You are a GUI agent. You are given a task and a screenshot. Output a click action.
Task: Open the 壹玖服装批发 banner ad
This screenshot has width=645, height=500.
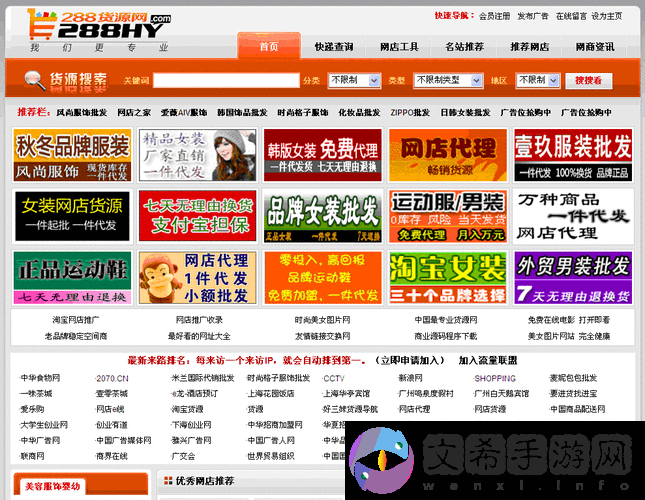[x=573, y=155]
